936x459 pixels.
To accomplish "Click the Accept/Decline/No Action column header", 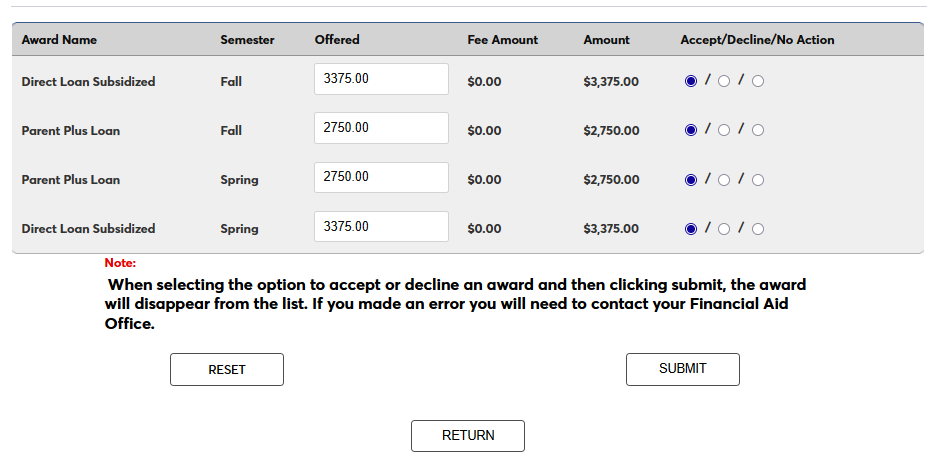I will (757, 40).
